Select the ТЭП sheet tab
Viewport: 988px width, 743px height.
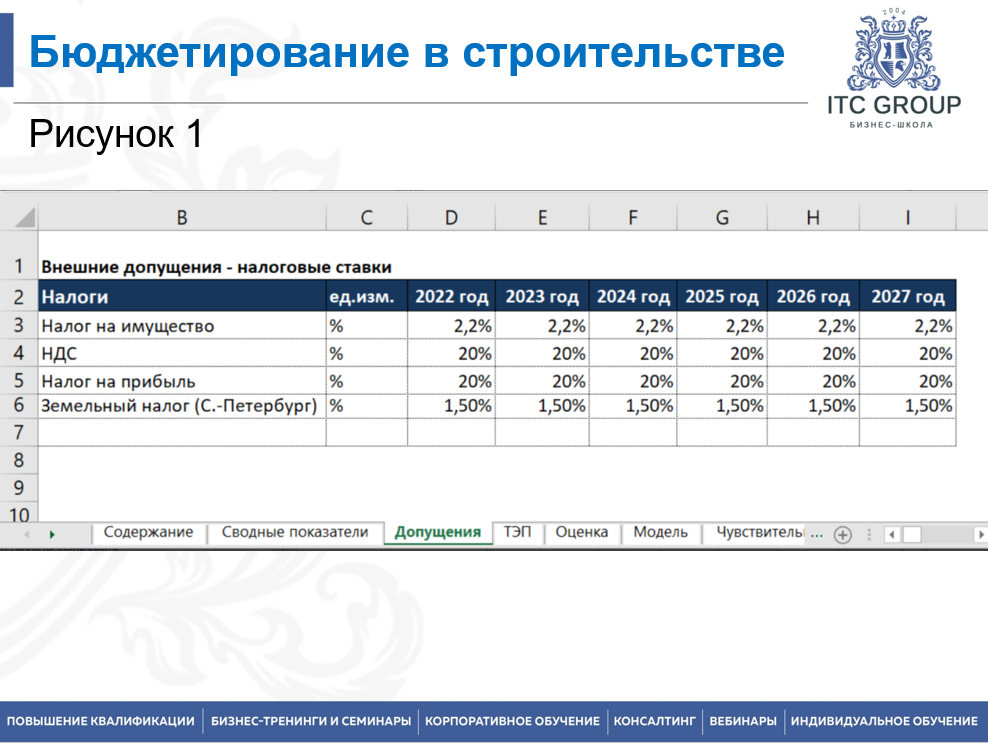[517, 533]
